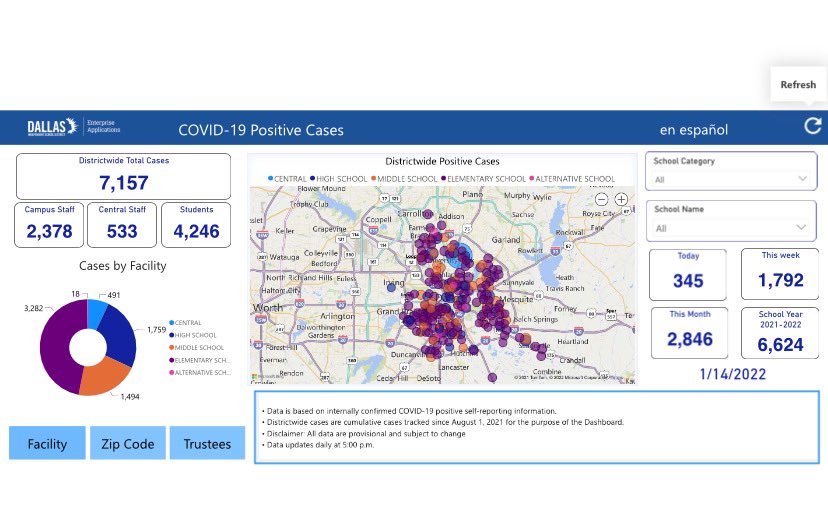Select the Campus Staff count card
Image resolution: width=828 pixels, height=527 pixels.
pyautogui.click(x=49, y=225)
